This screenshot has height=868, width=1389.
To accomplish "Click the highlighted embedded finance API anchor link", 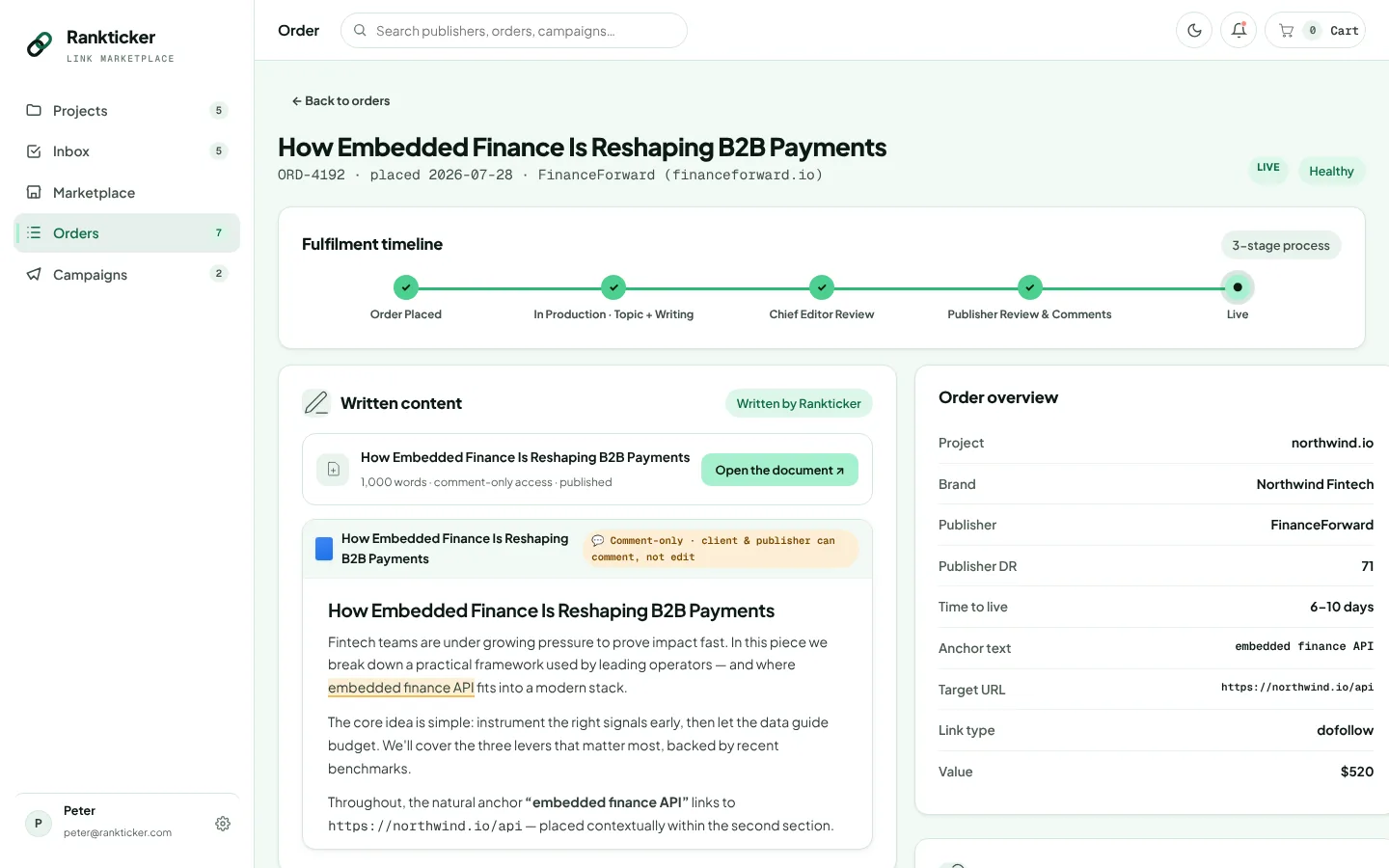I will tap(401, 688).
